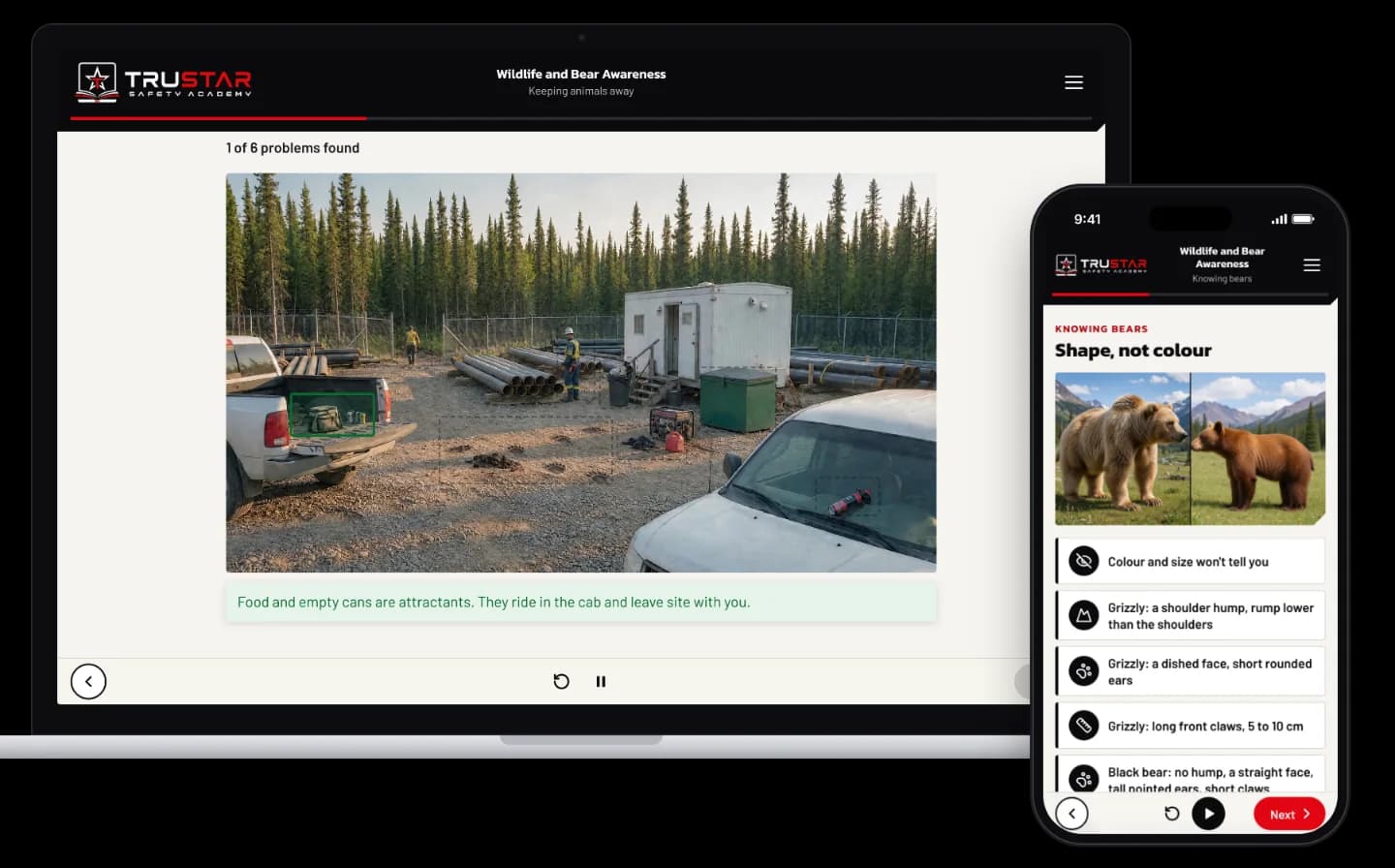Tap the Next button on the phone
Screen dimensions: 1395x868
[1289, 814]
